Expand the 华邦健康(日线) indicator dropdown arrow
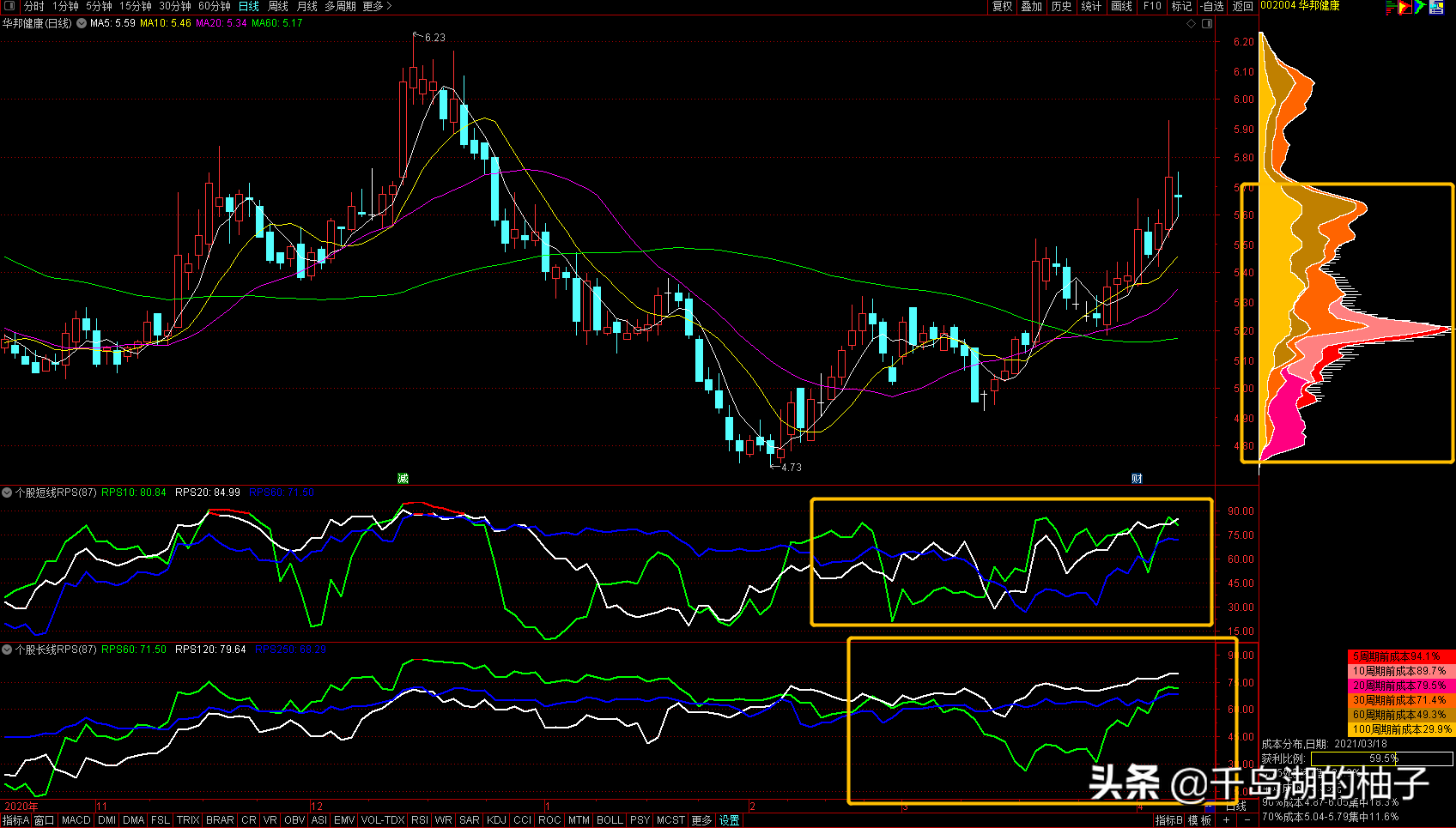 coord(82,23)
